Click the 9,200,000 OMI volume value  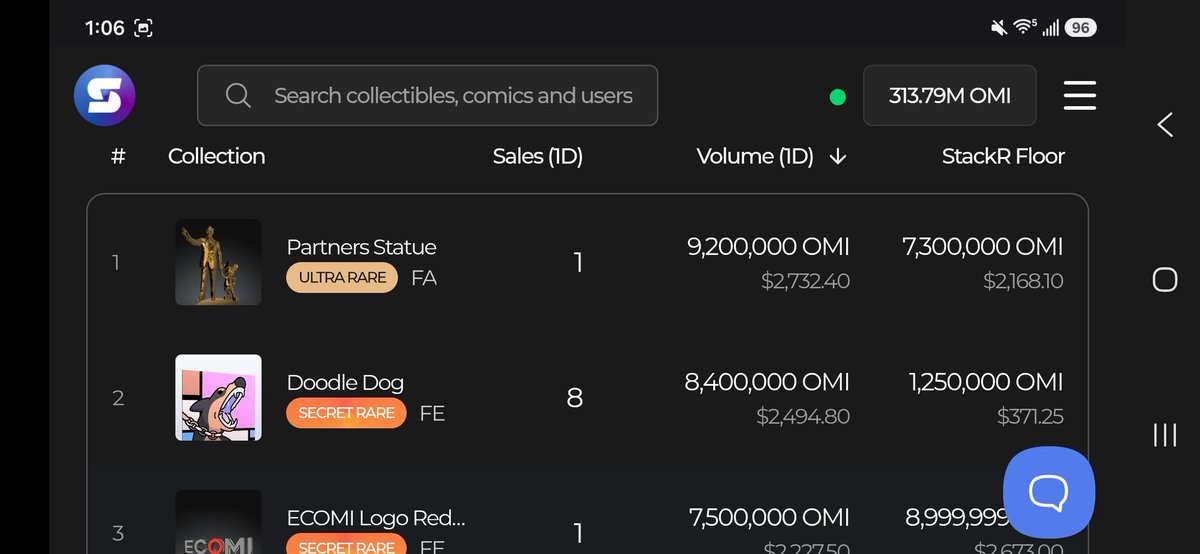768,246
